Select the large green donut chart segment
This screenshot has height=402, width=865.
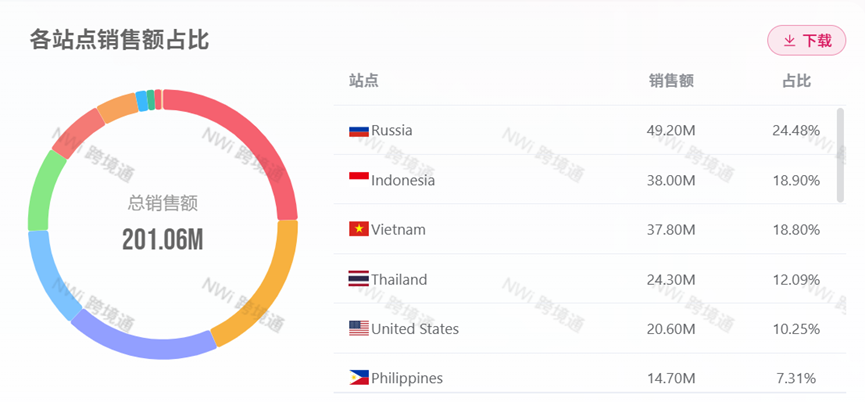(44, 191)
